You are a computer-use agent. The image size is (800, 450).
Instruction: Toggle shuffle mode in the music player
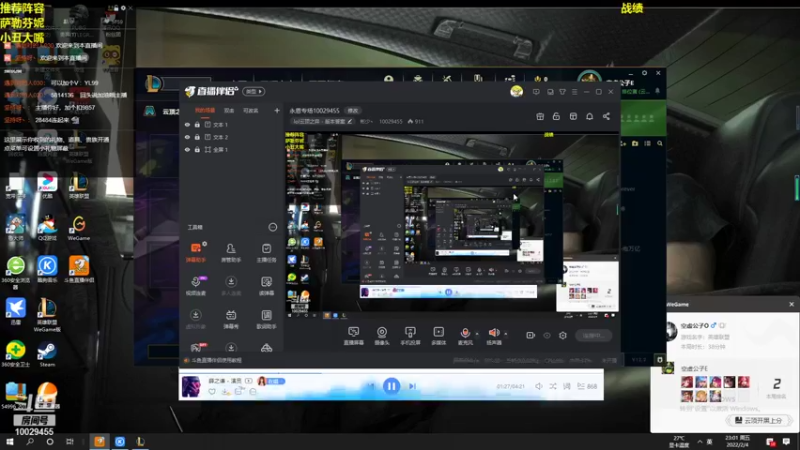[553, 386]
